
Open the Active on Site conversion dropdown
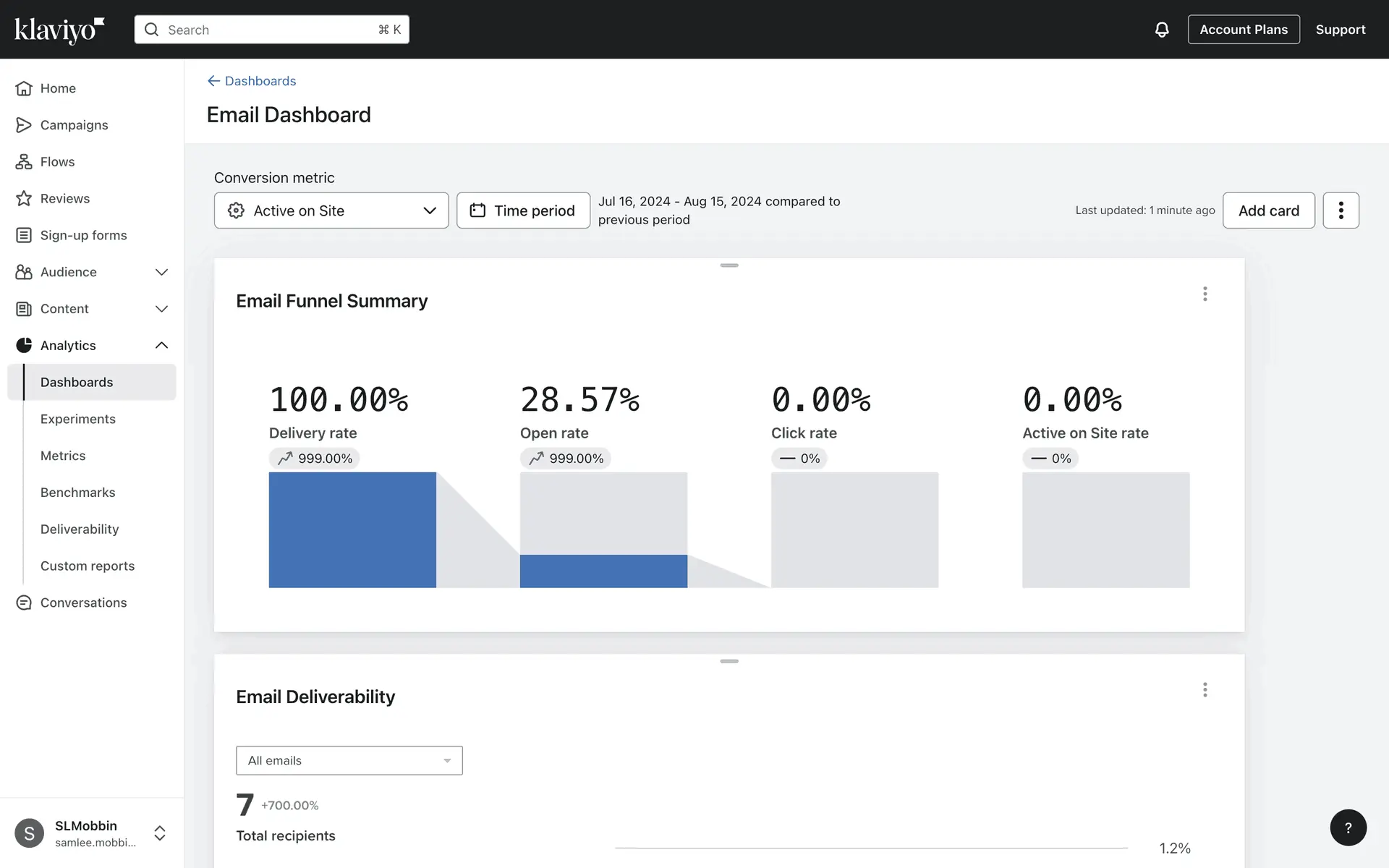pyautogui.click(x=331, y=210)
